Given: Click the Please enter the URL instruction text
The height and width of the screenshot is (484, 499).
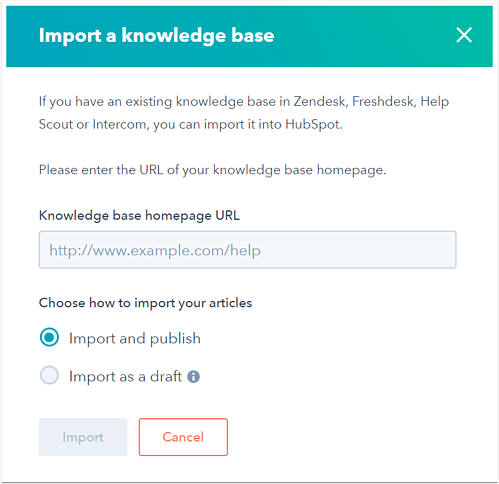Looking at the screenshot, I should (213, 170).
